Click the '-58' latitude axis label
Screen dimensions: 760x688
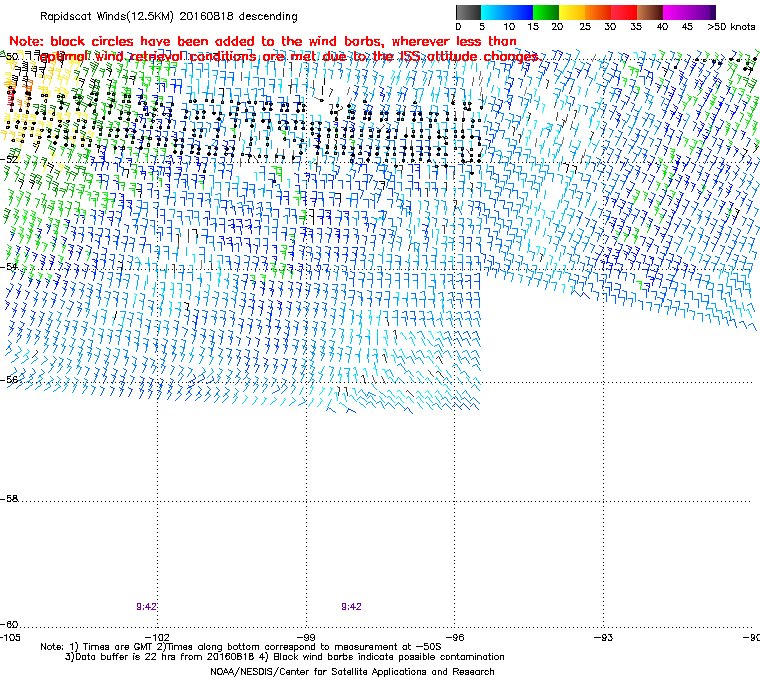[x=9, y=498]
